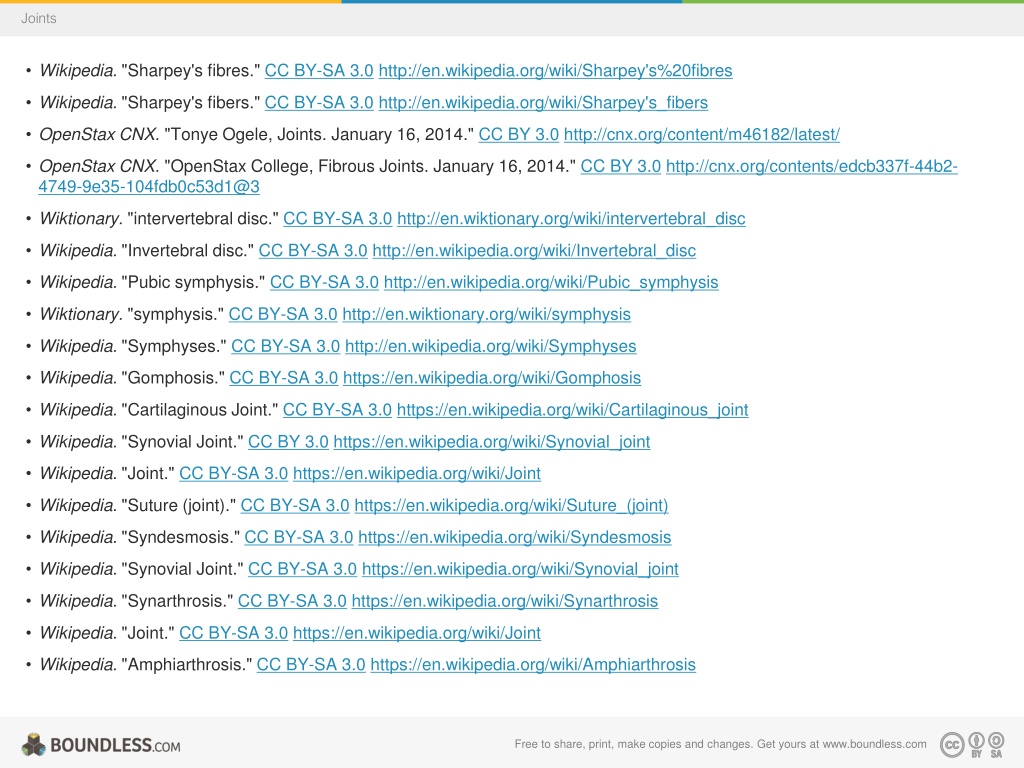Open the Cartilaginous_joint Wikipedia URL

572,410
